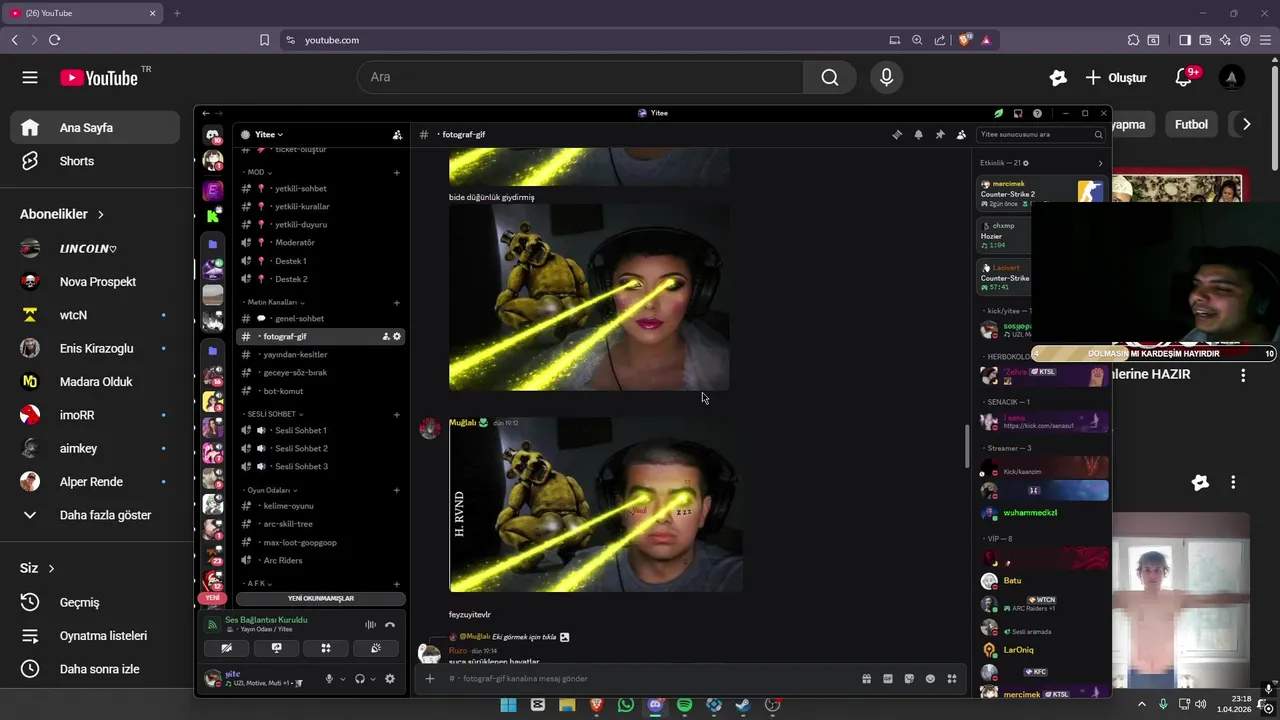Toggle camera button in Discord voice panel
The height and width of the screenshot is (720, 1280).
[x=227, y=648]
